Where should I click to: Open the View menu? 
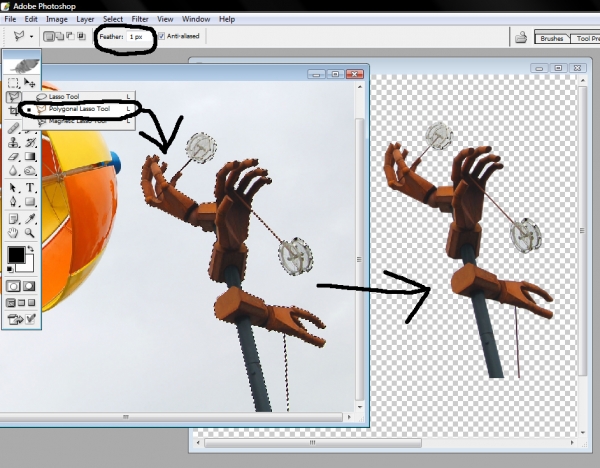click(165, 19)
